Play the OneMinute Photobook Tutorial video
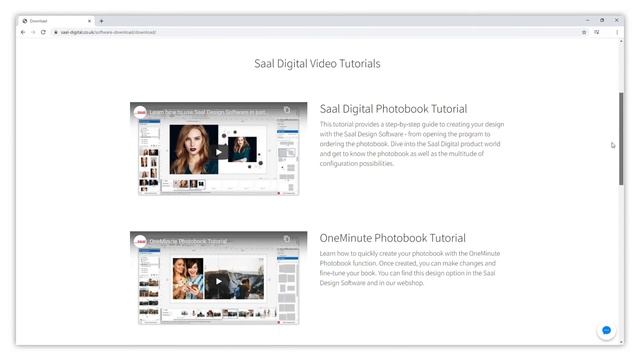This screenshot has height=360, width=640. 219,282
